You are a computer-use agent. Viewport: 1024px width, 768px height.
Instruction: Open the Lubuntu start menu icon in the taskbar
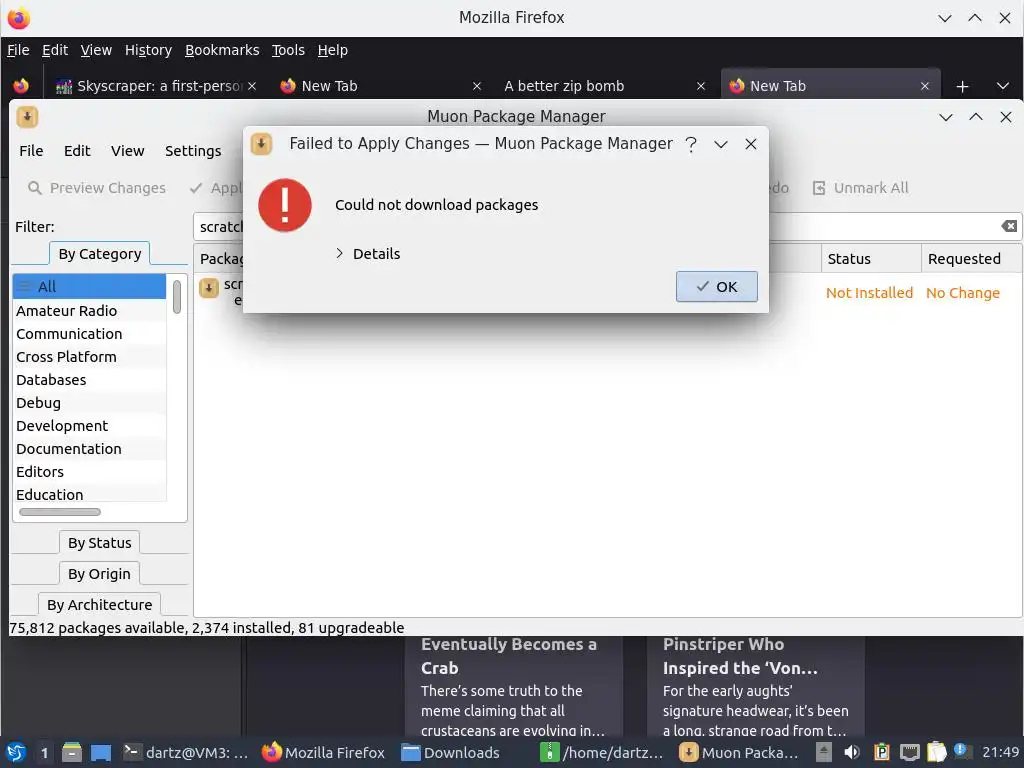[x=16, y=752]
